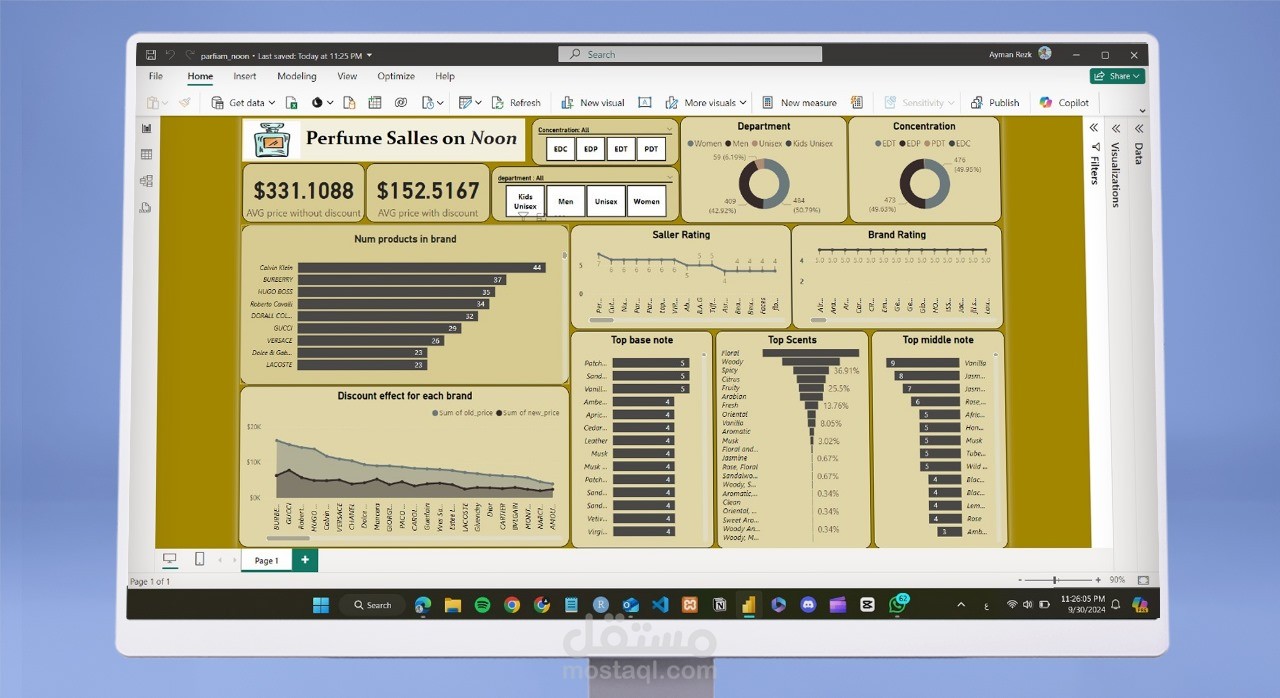
Task: Select EDP concentration slicer button
Action: point(591,149)
